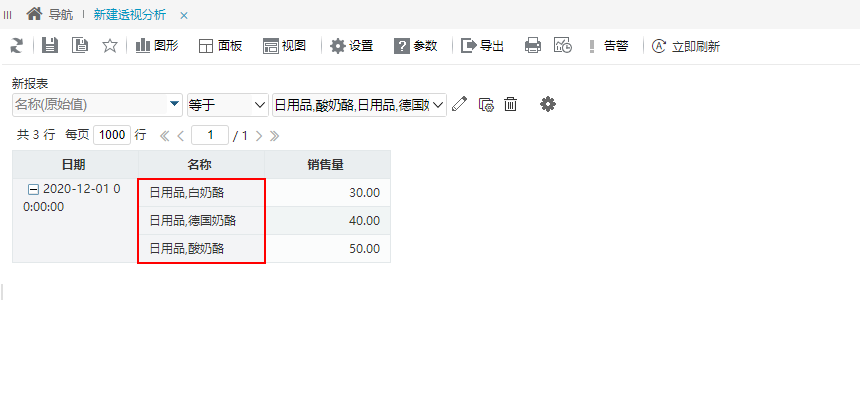Image resolution: width=860 pixels, height=405 pixels.
Task: Close the 新建透视分析 tab
Action: (184, 15)
